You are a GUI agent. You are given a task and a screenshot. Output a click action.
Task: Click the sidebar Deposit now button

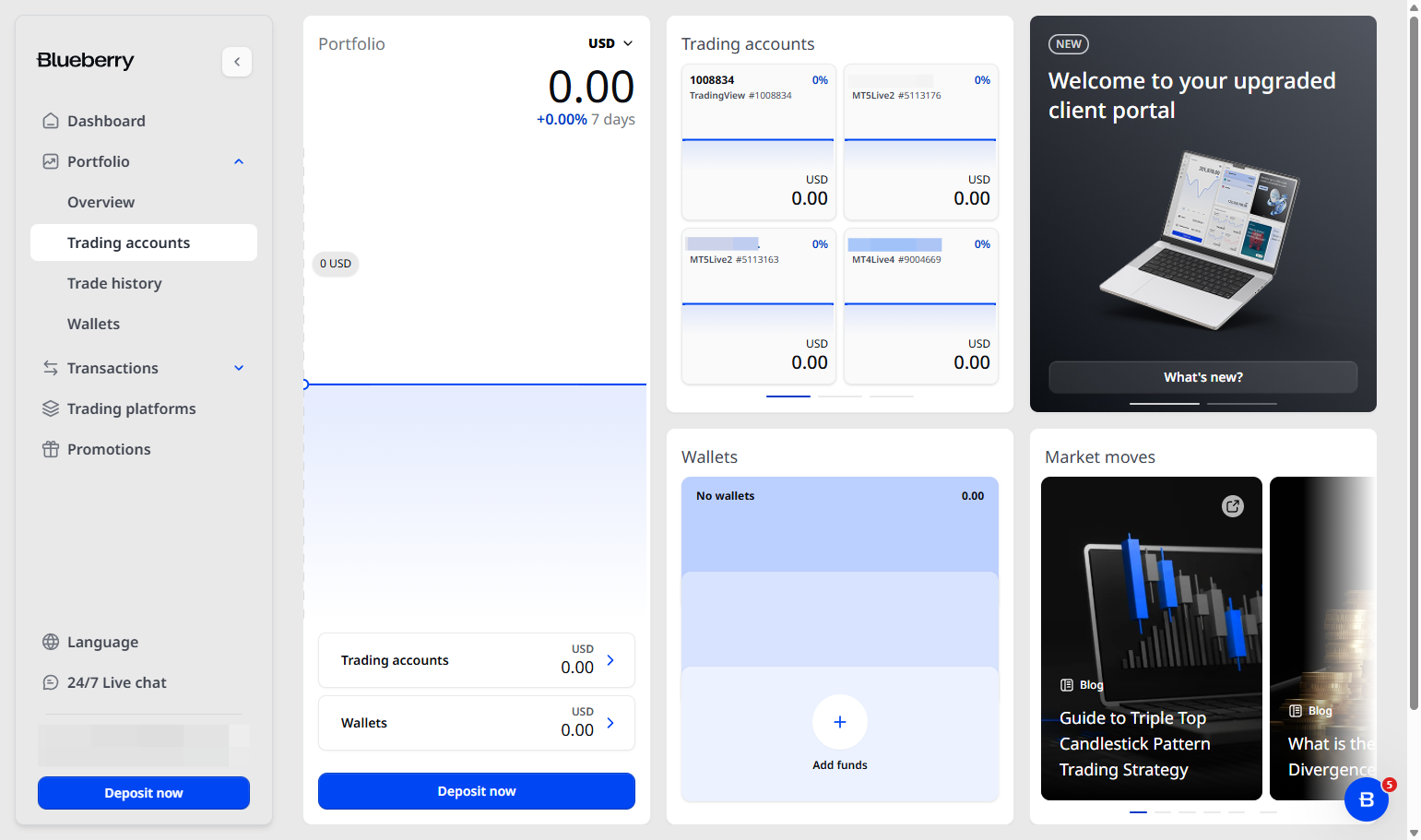pyautogui.click(x=144, y=793)
